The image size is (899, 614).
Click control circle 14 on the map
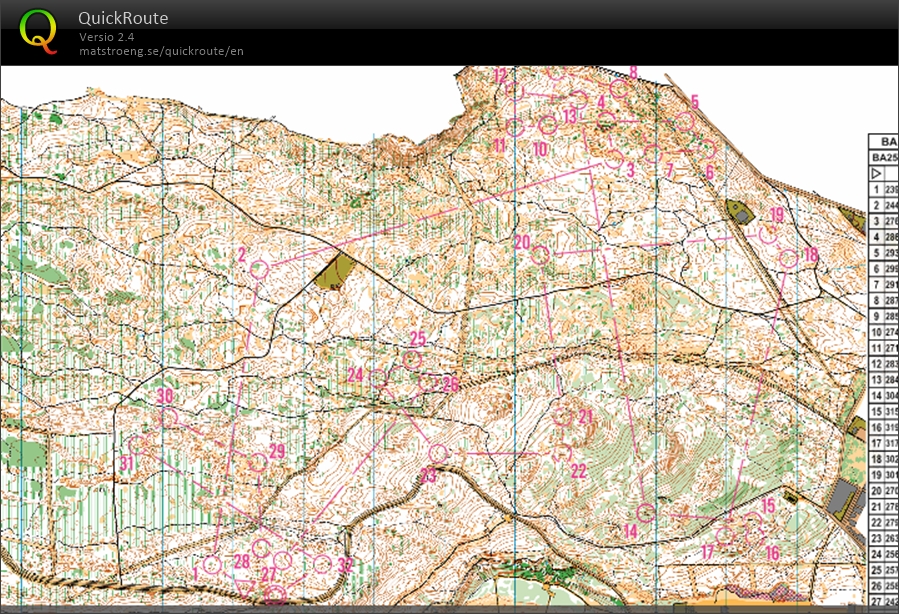pos(646,513)
